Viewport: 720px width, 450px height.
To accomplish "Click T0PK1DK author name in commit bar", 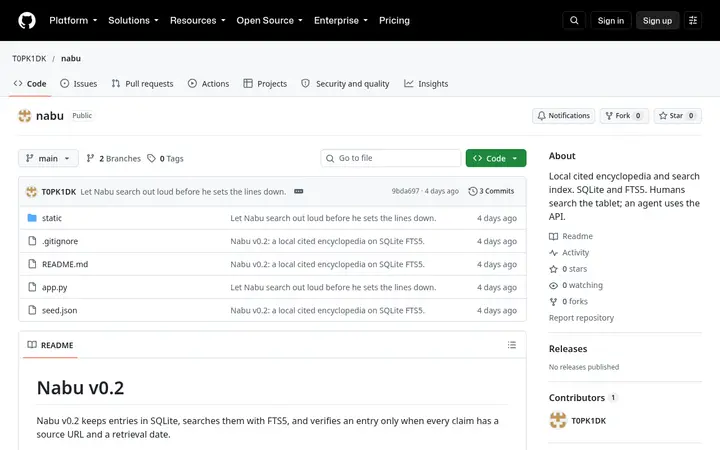I will (x=59, y=191).
